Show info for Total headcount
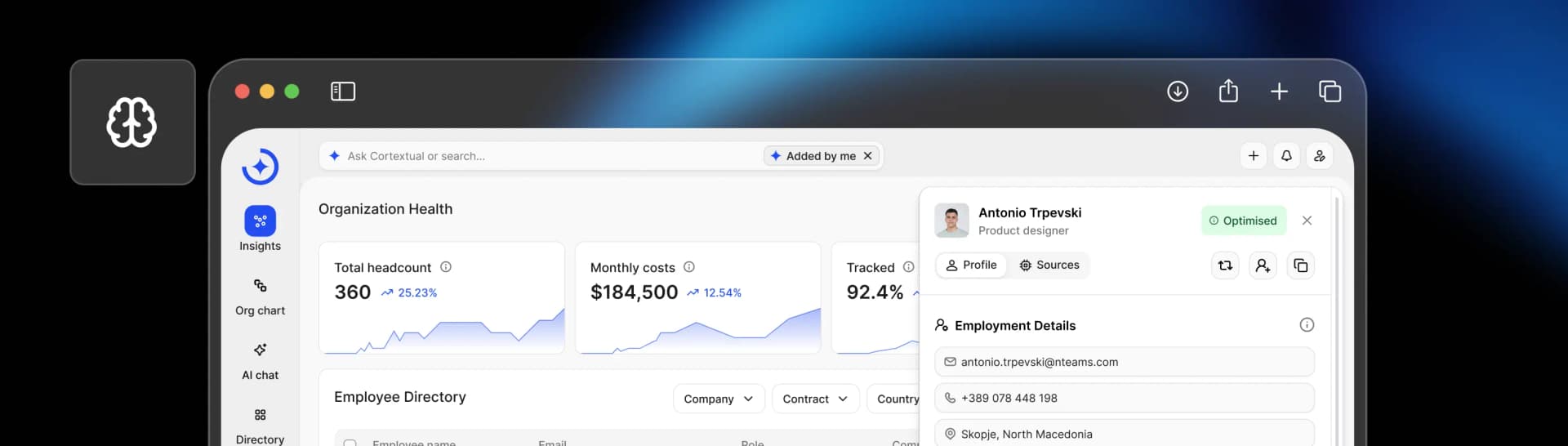Screen dimensions: 1568x446 (446, 267)
